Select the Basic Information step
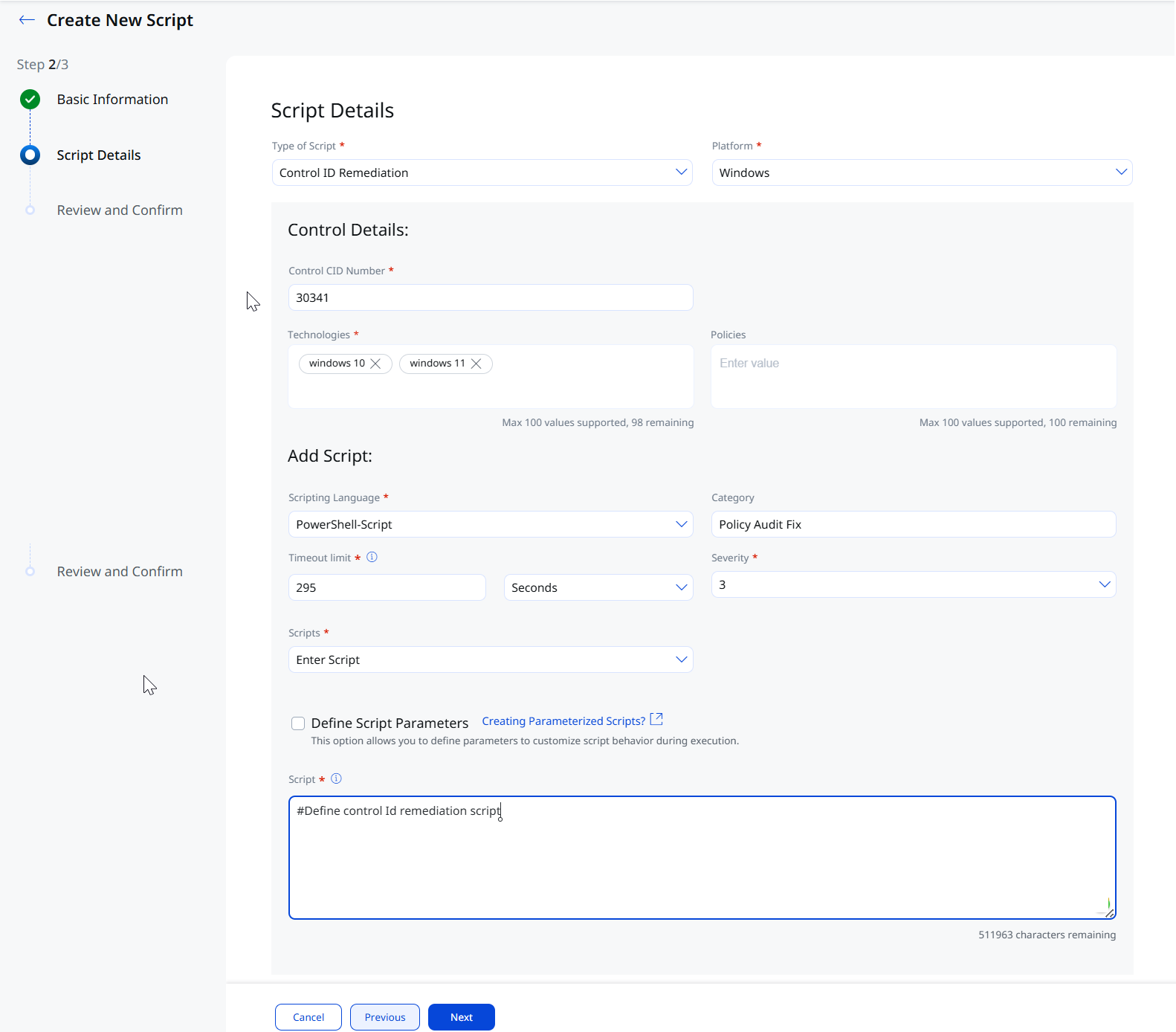The height and width of the screenshot is (1032, 1176). (113, 100)
